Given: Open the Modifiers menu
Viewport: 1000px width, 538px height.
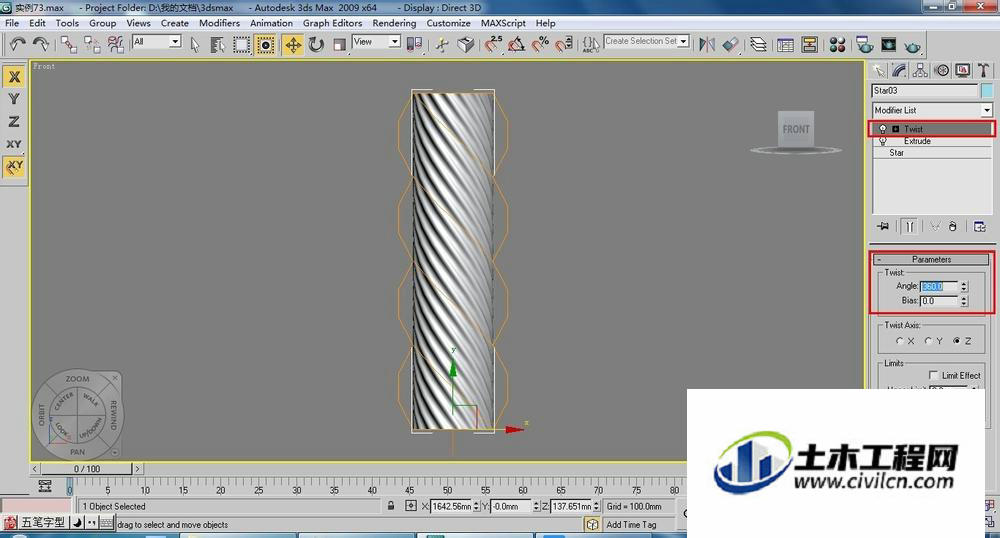Looking at the screenshot, I should (x=219, y=23).
